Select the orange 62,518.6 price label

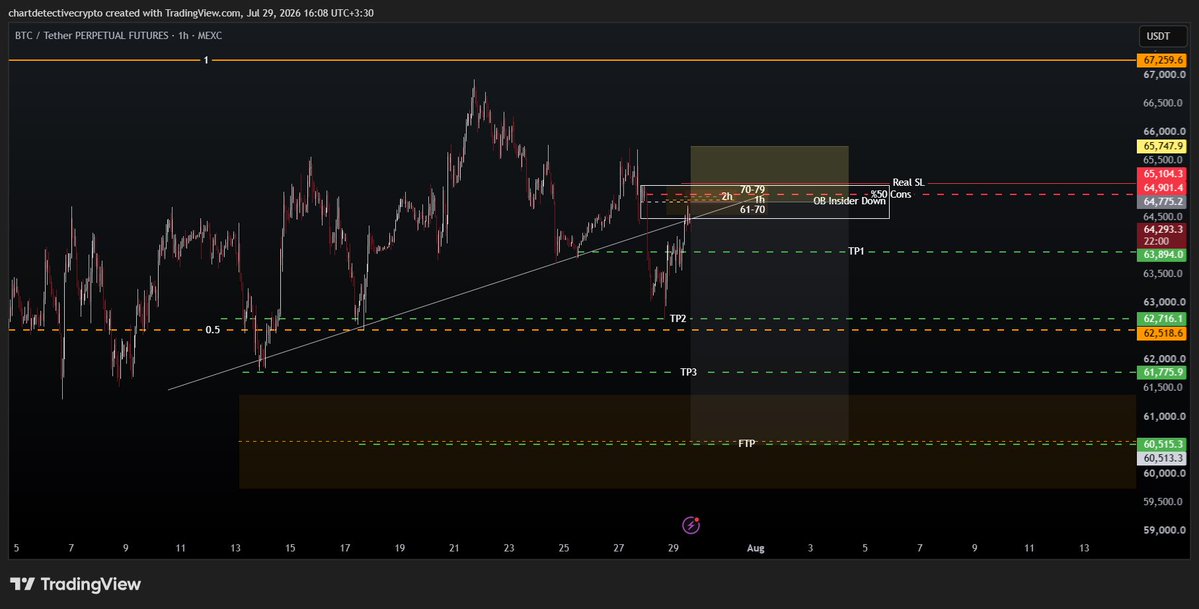pyautogui.click(x=1162, y=333)
